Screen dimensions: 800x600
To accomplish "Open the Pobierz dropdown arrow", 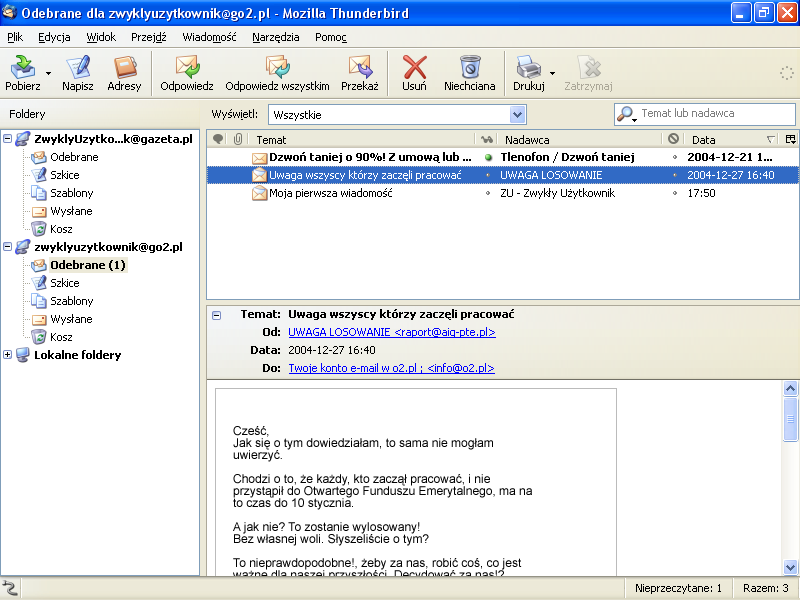I will (48, 73).
